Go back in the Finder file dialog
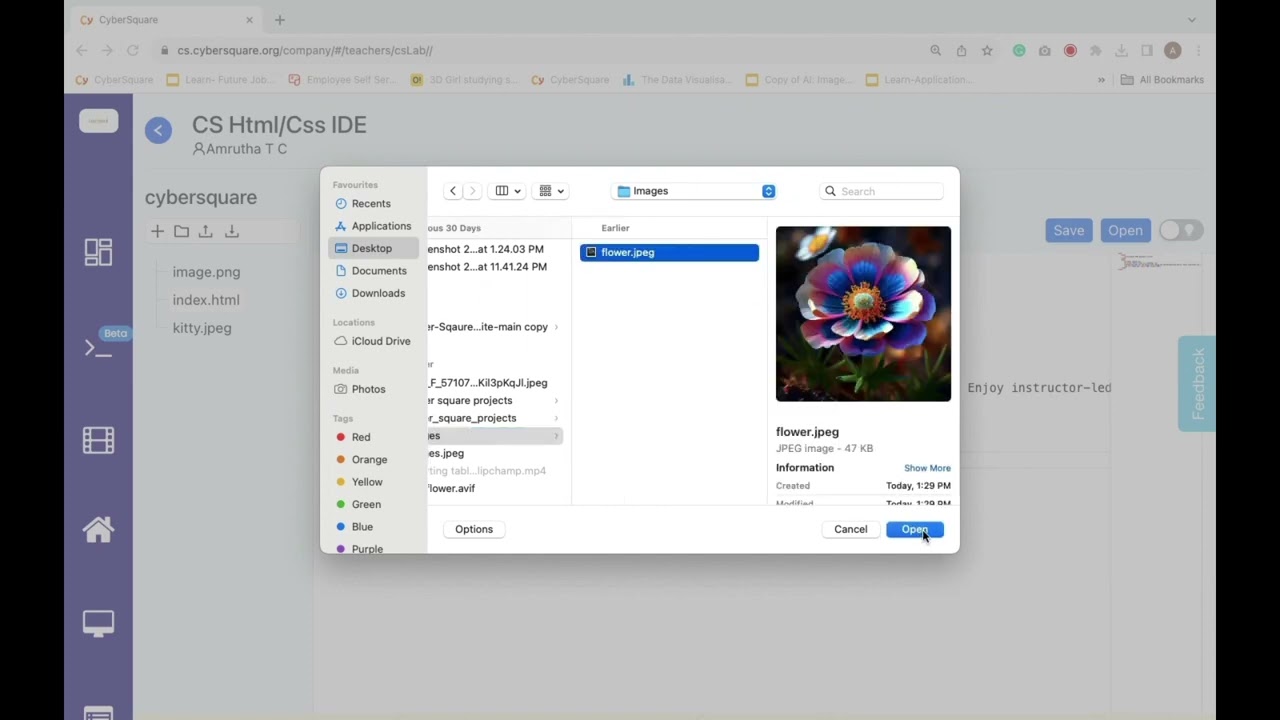The width and height of the screenshot is (1280, 720). (453, 191)
